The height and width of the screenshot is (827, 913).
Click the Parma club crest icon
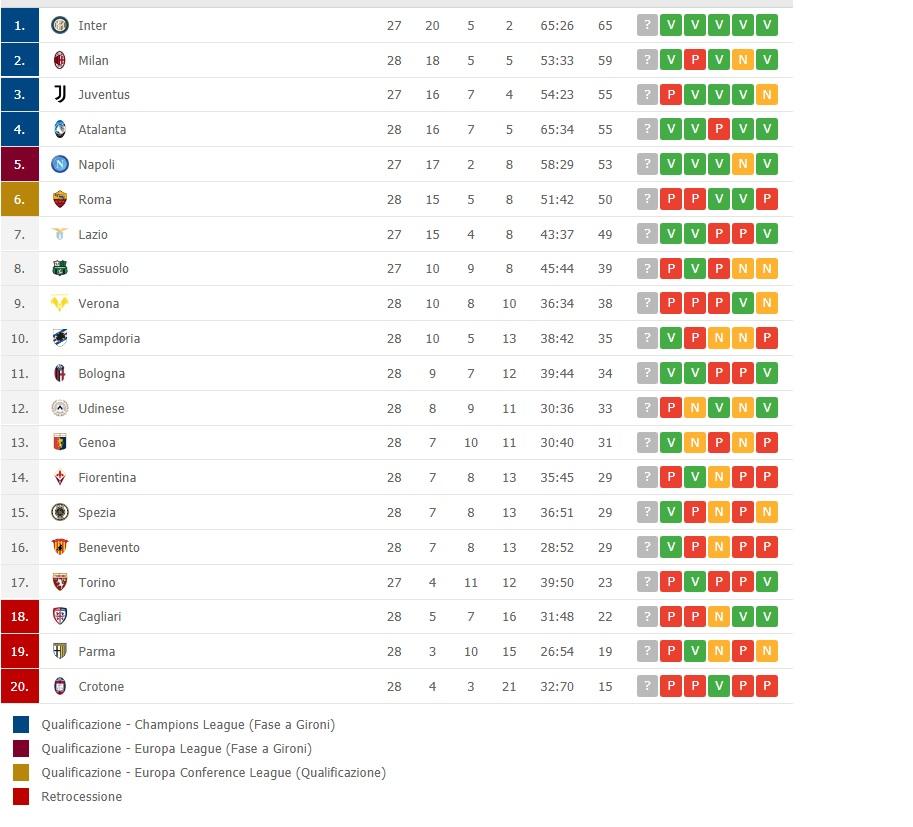(x=59, y=651)
